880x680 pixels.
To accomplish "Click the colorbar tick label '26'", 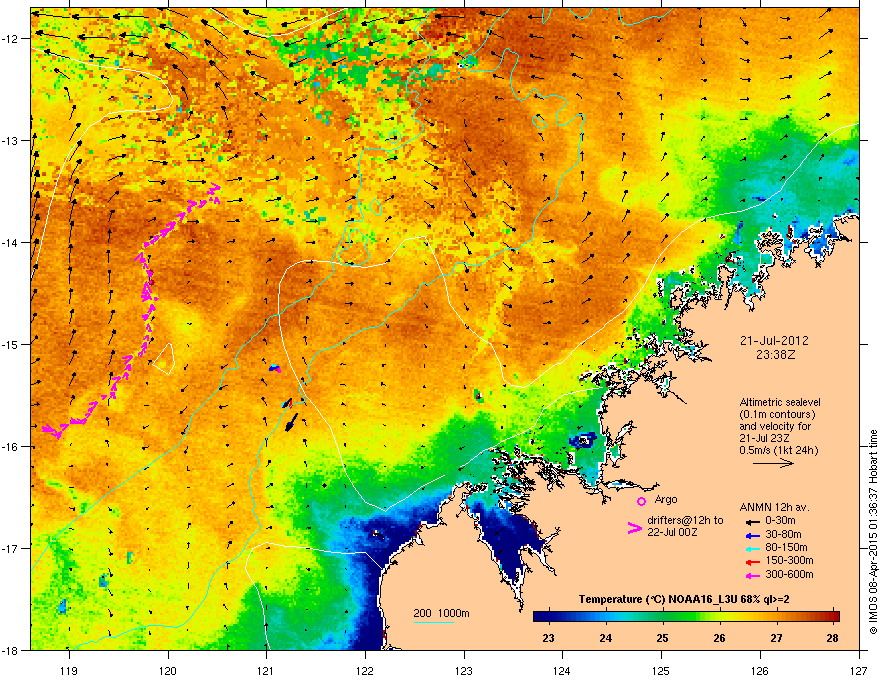I will (x=719, y=638).
